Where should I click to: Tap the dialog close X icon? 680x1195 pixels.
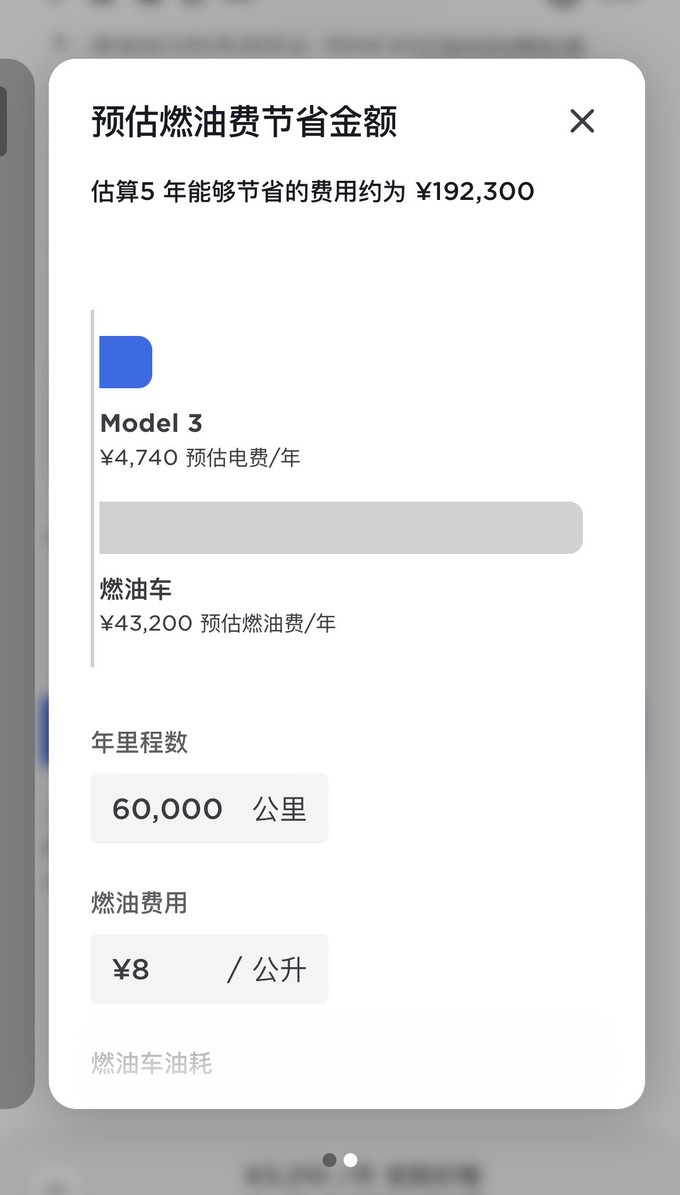[582, 121]
